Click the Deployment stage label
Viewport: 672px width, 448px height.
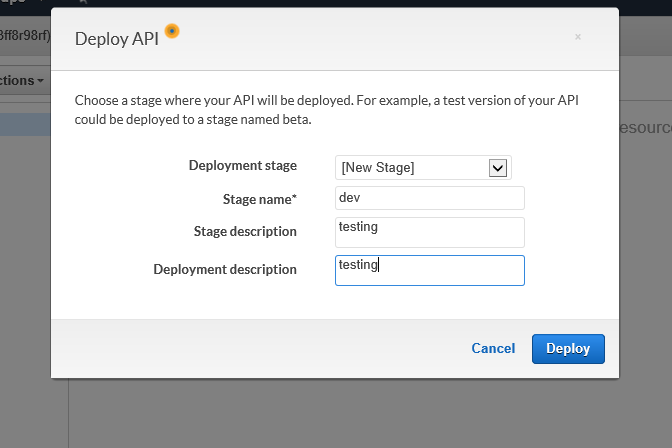pyautogui.click(x=242, y=165)
